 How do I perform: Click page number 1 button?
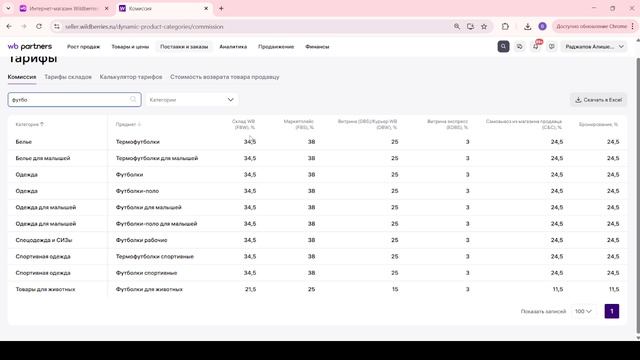612,311
